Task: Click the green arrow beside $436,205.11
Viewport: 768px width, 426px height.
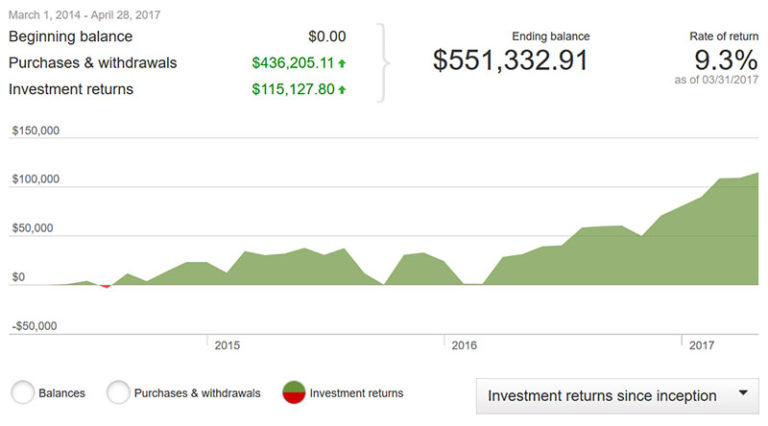Action: [342, 63]
